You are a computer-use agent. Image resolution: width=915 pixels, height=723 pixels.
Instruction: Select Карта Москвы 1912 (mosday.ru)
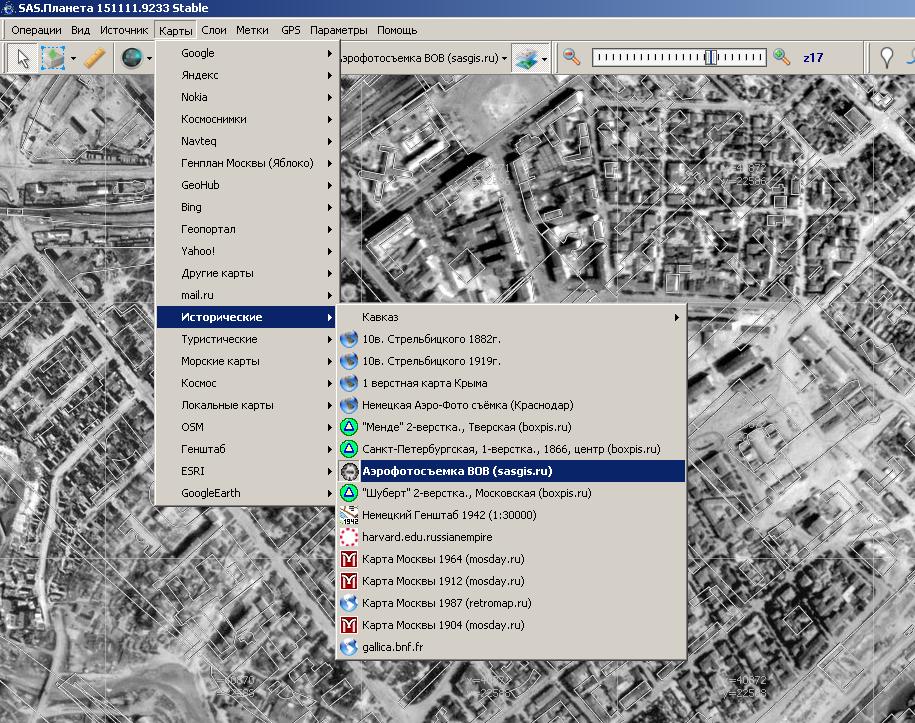pyautogui.click(x=511, y=581)
